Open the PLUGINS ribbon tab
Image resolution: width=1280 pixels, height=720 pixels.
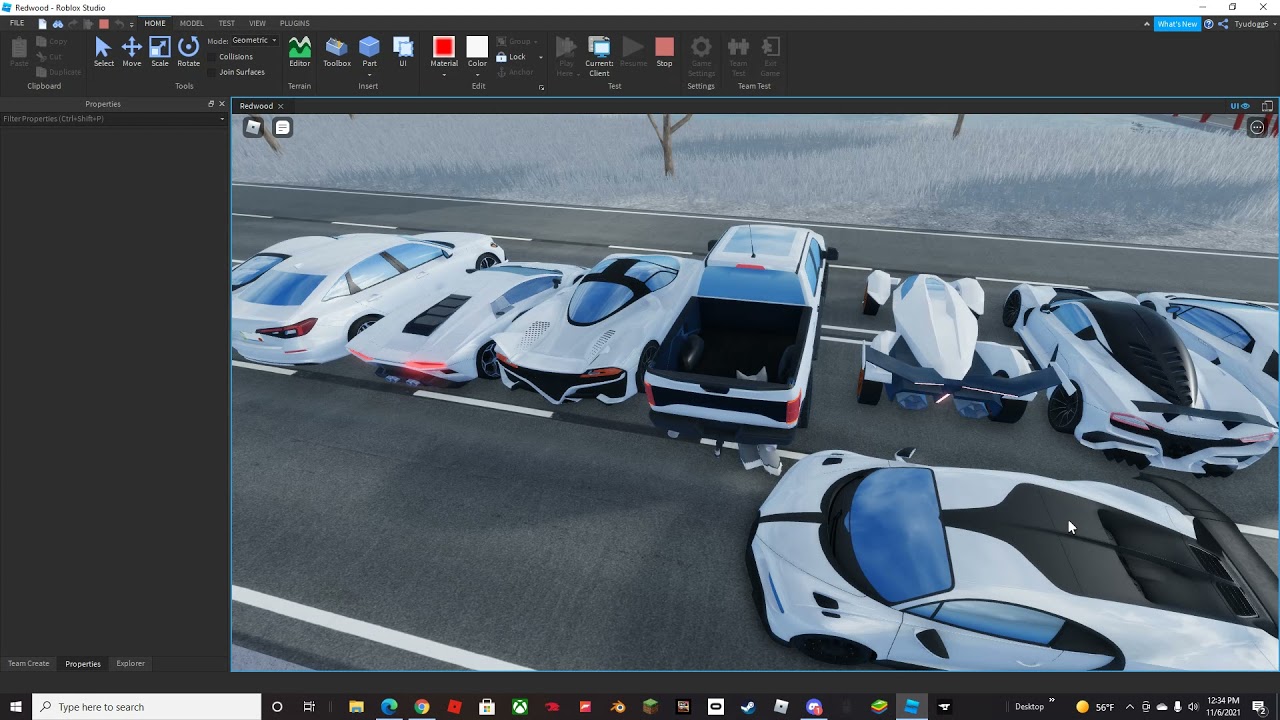click(x=294, y=23)
